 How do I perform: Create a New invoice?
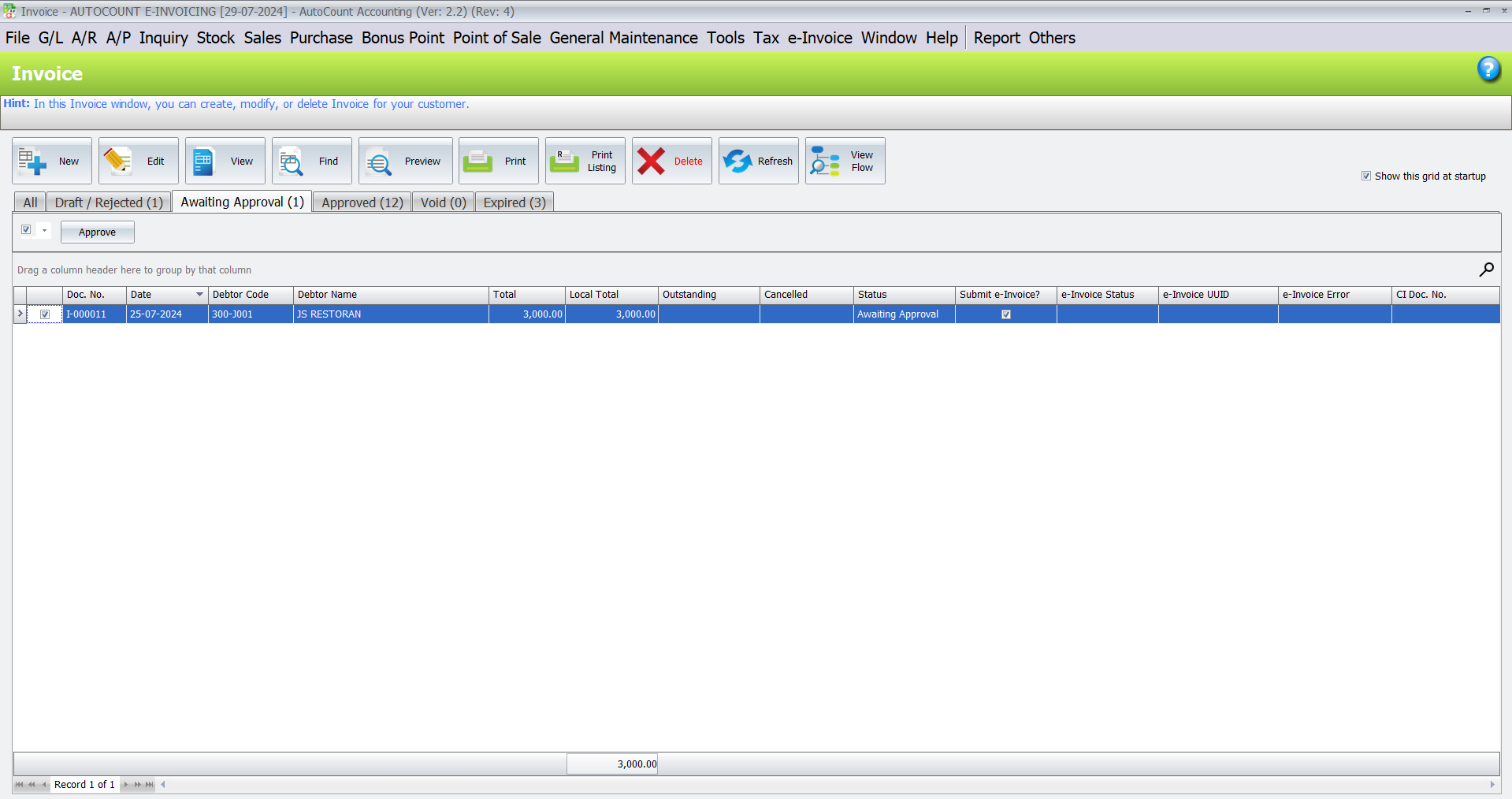coord(51,161)
